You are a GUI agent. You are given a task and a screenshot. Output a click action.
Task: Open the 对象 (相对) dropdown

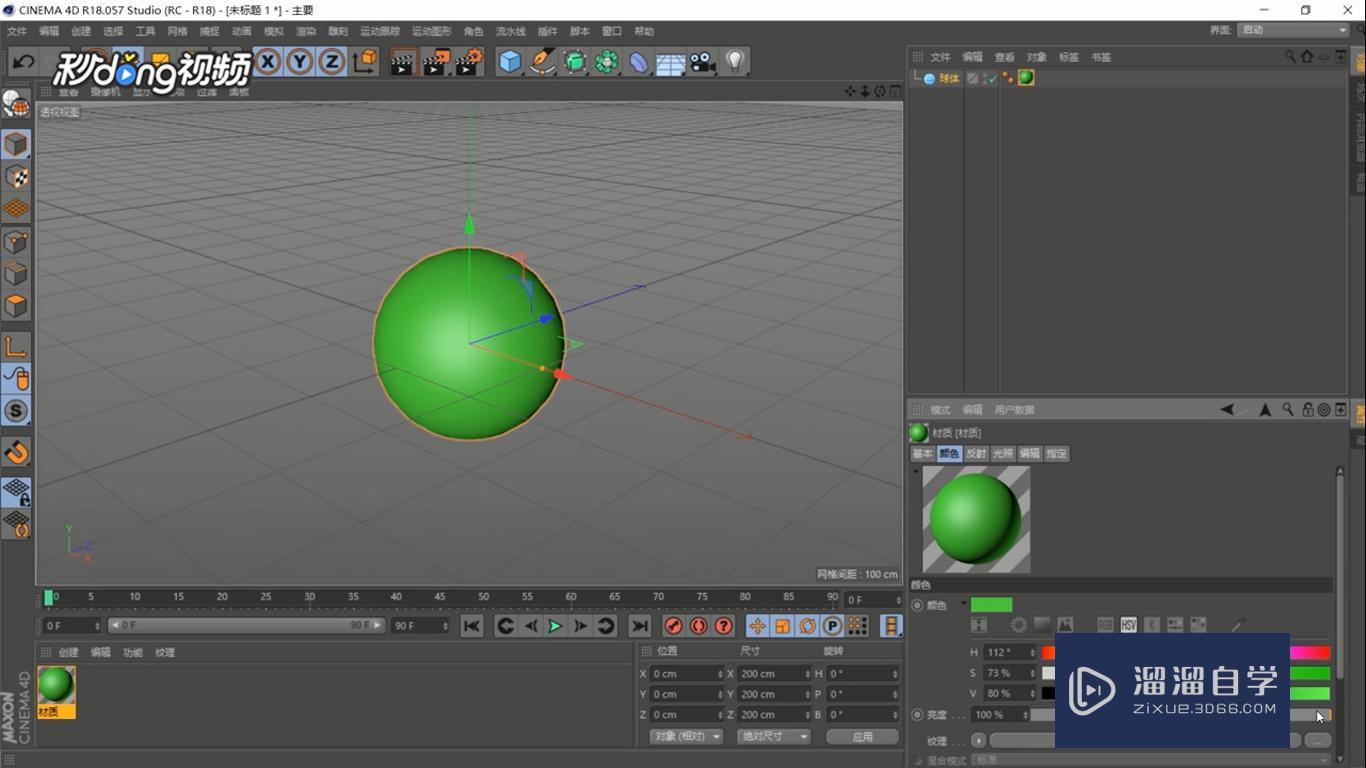686,737
